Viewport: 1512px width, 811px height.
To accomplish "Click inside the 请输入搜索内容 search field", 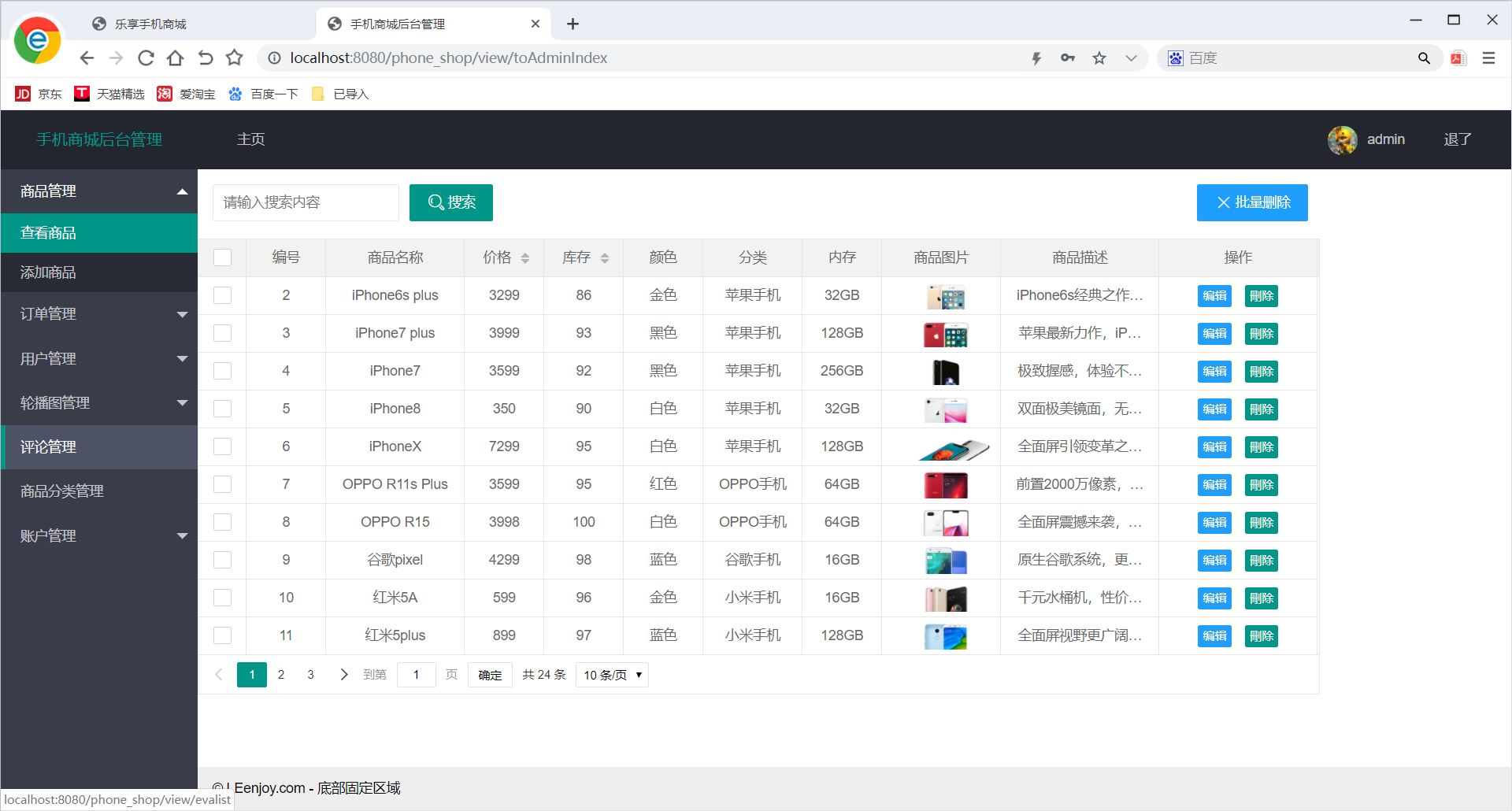I will (306, 202).
